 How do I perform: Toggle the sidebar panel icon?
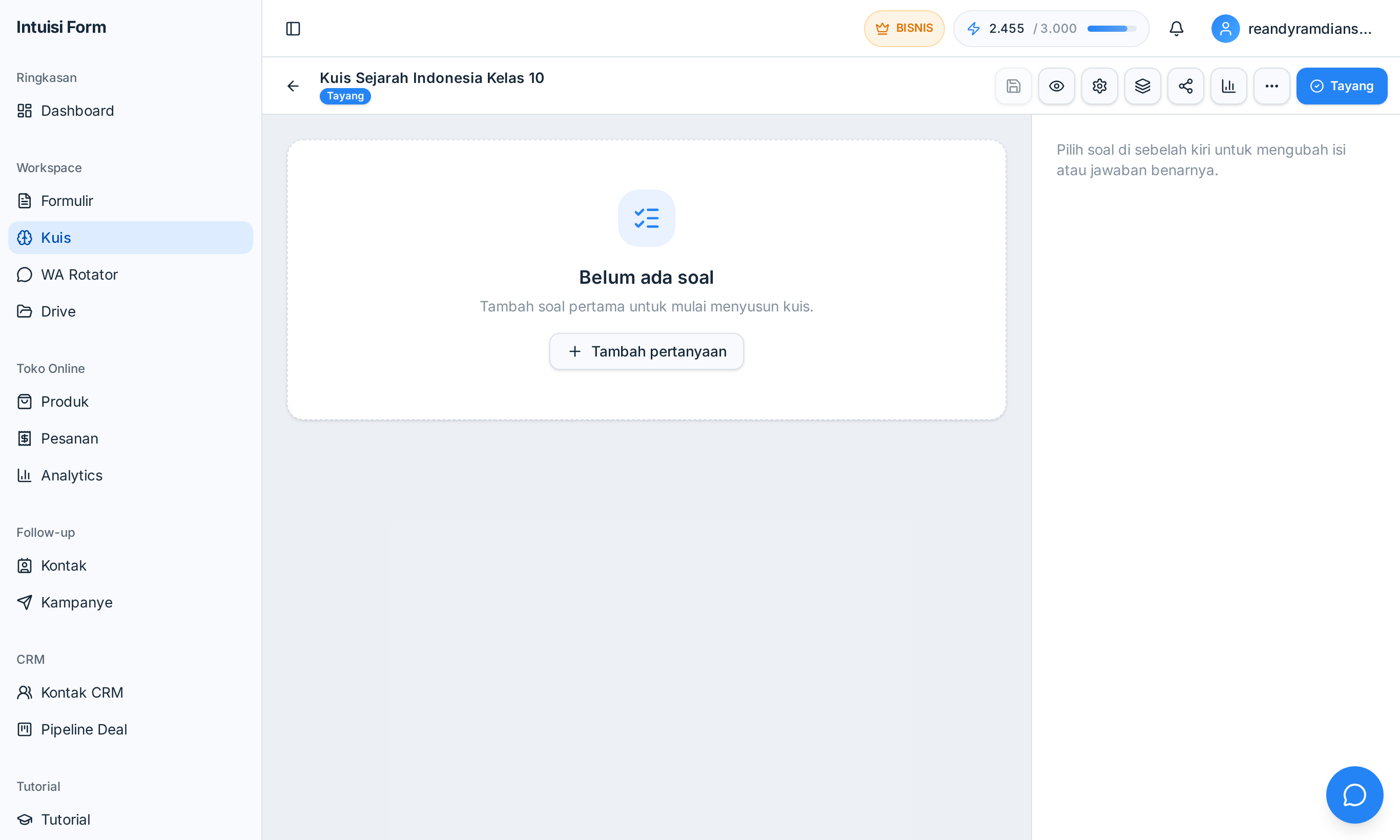(x=293, y=28)
